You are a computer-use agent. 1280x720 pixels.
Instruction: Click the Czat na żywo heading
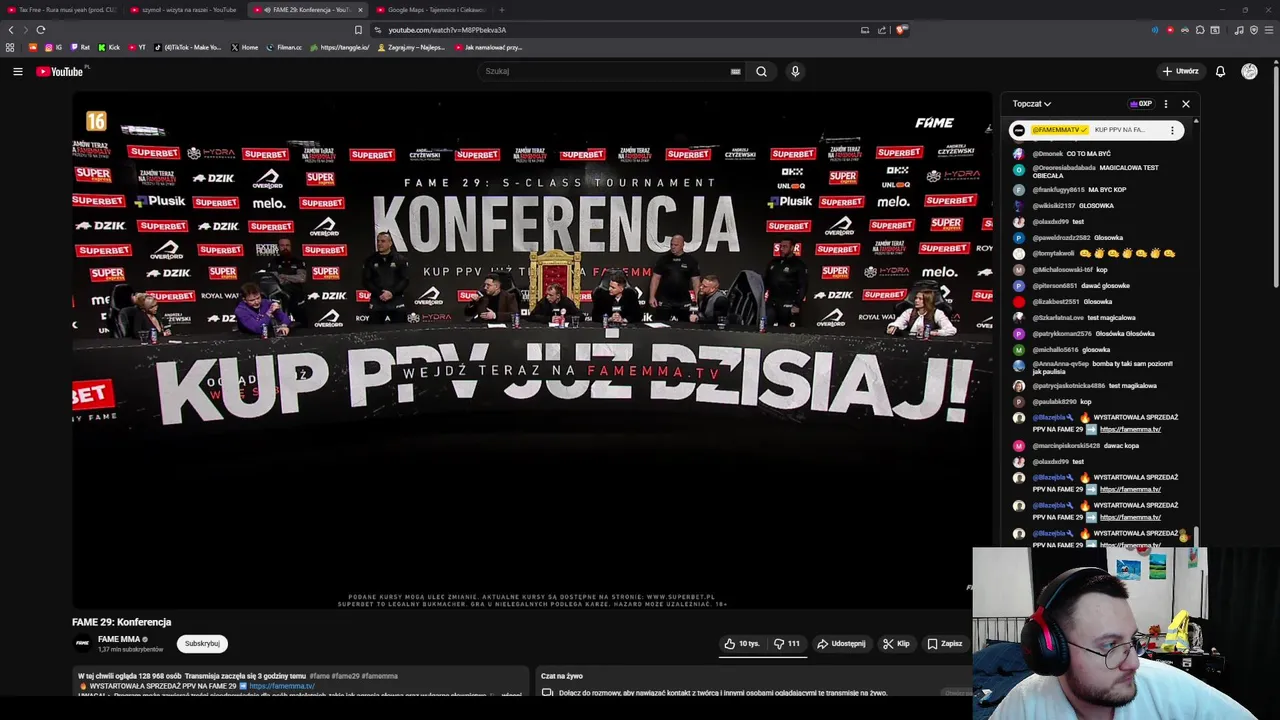(x=562, y=676)
